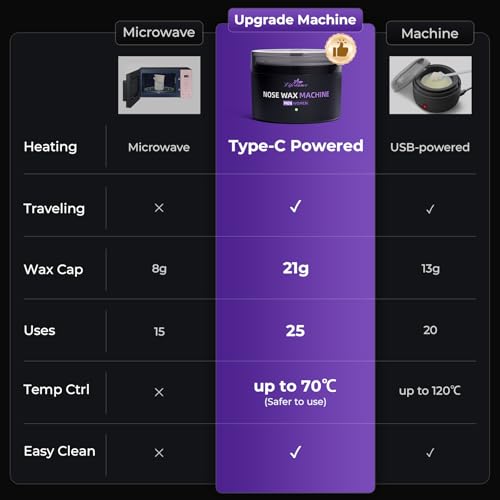
Task: Open the USB wax warmer machine image
Action: pos(430,85)
